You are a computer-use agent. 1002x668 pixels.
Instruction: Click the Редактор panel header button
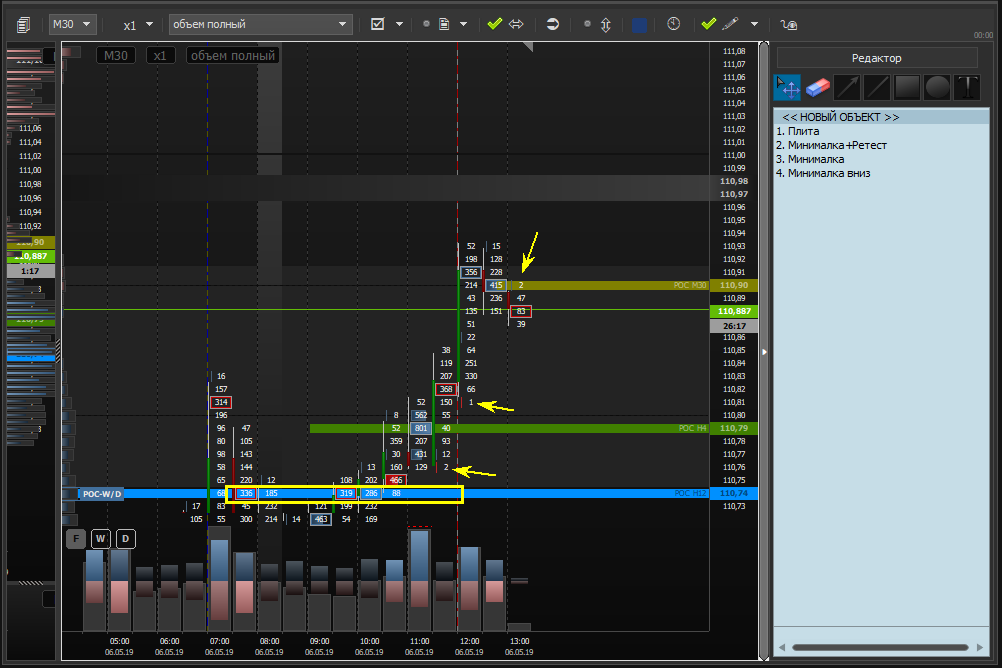pyautogui.click(x=877, y=58)
